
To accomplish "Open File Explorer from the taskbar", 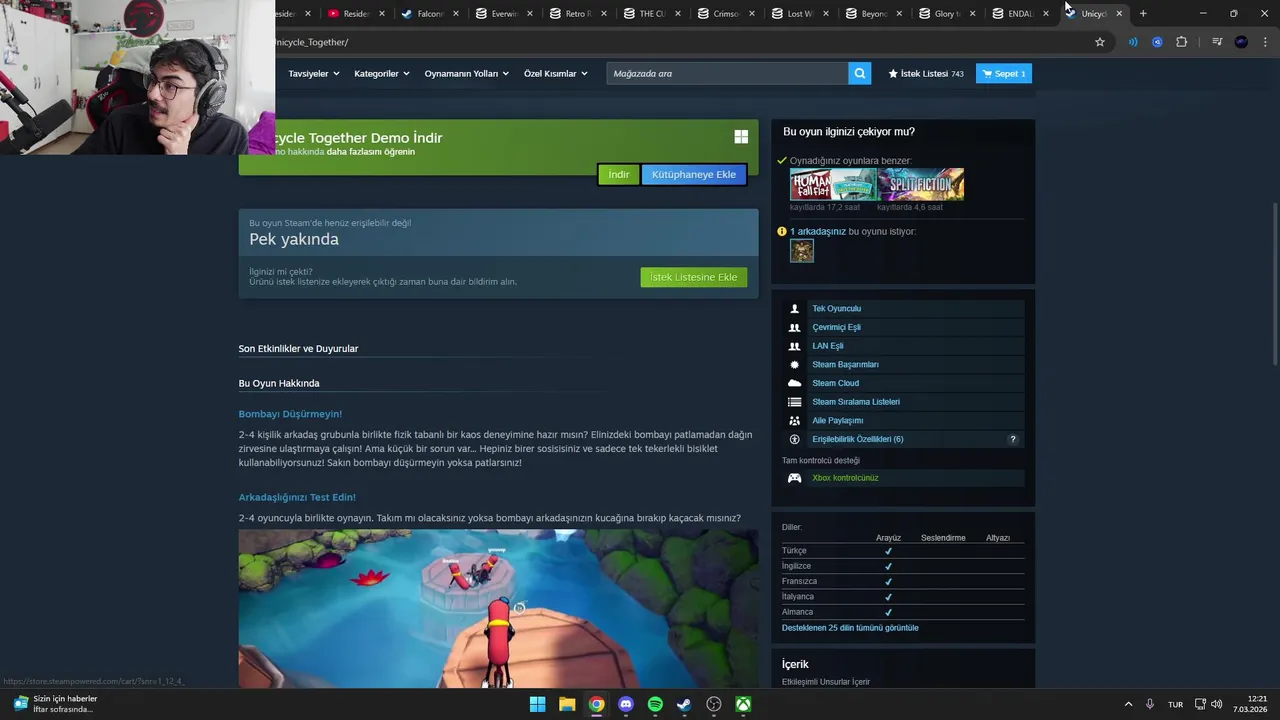I will click(x=567, y=704).
